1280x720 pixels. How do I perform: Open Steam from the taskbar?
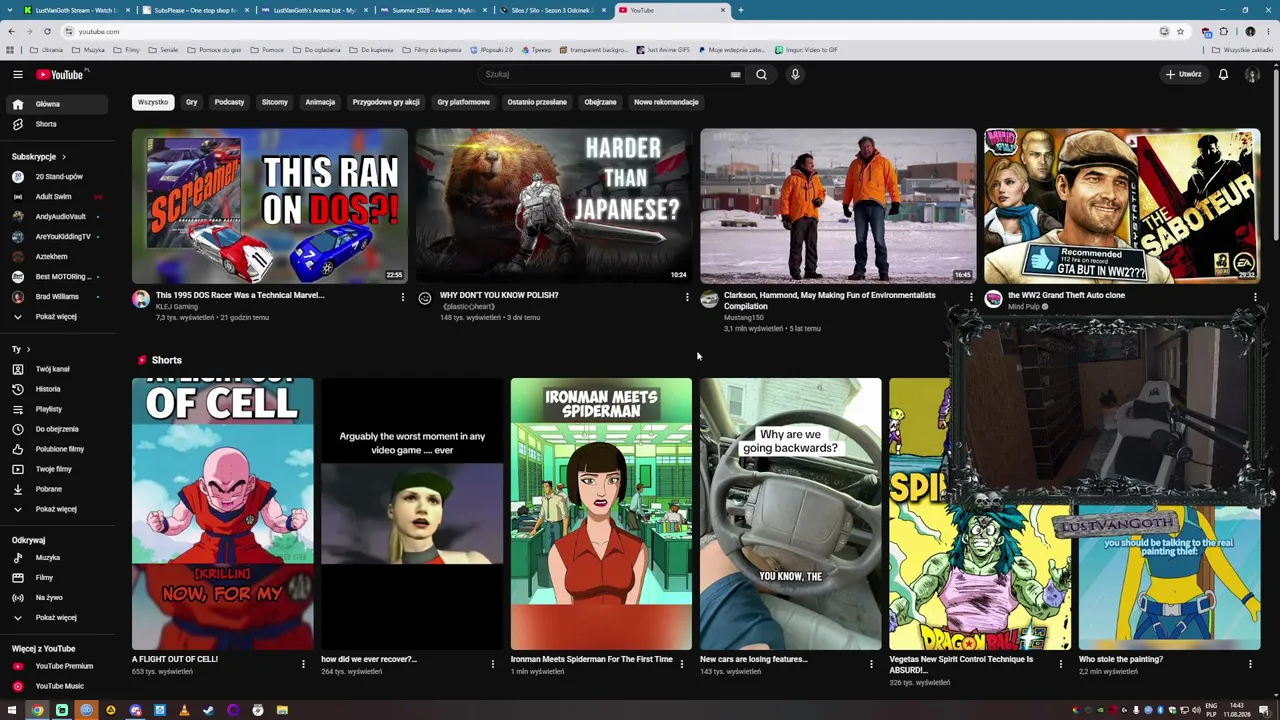208,710
